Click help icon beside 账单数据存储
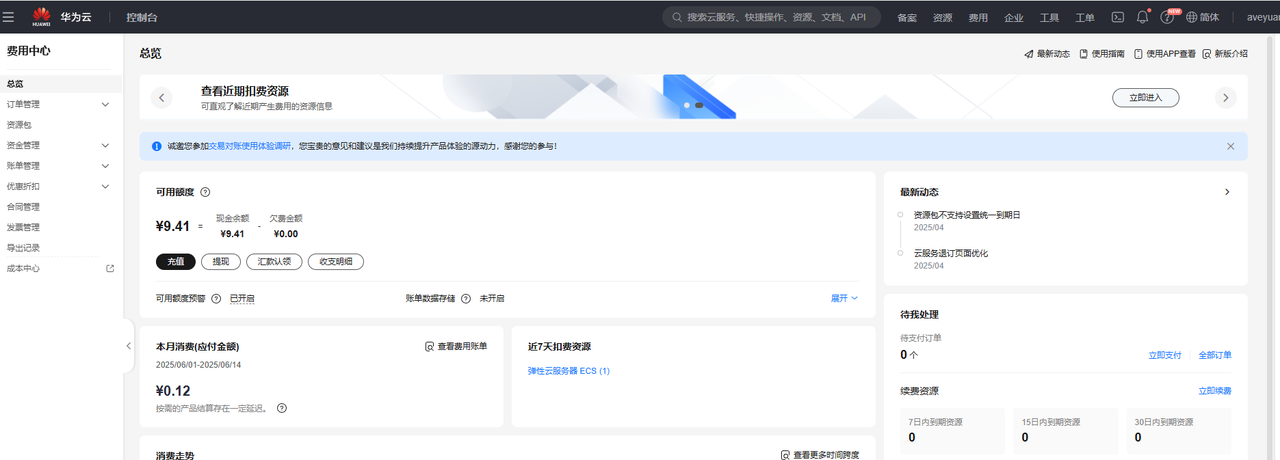 (466, 298)
